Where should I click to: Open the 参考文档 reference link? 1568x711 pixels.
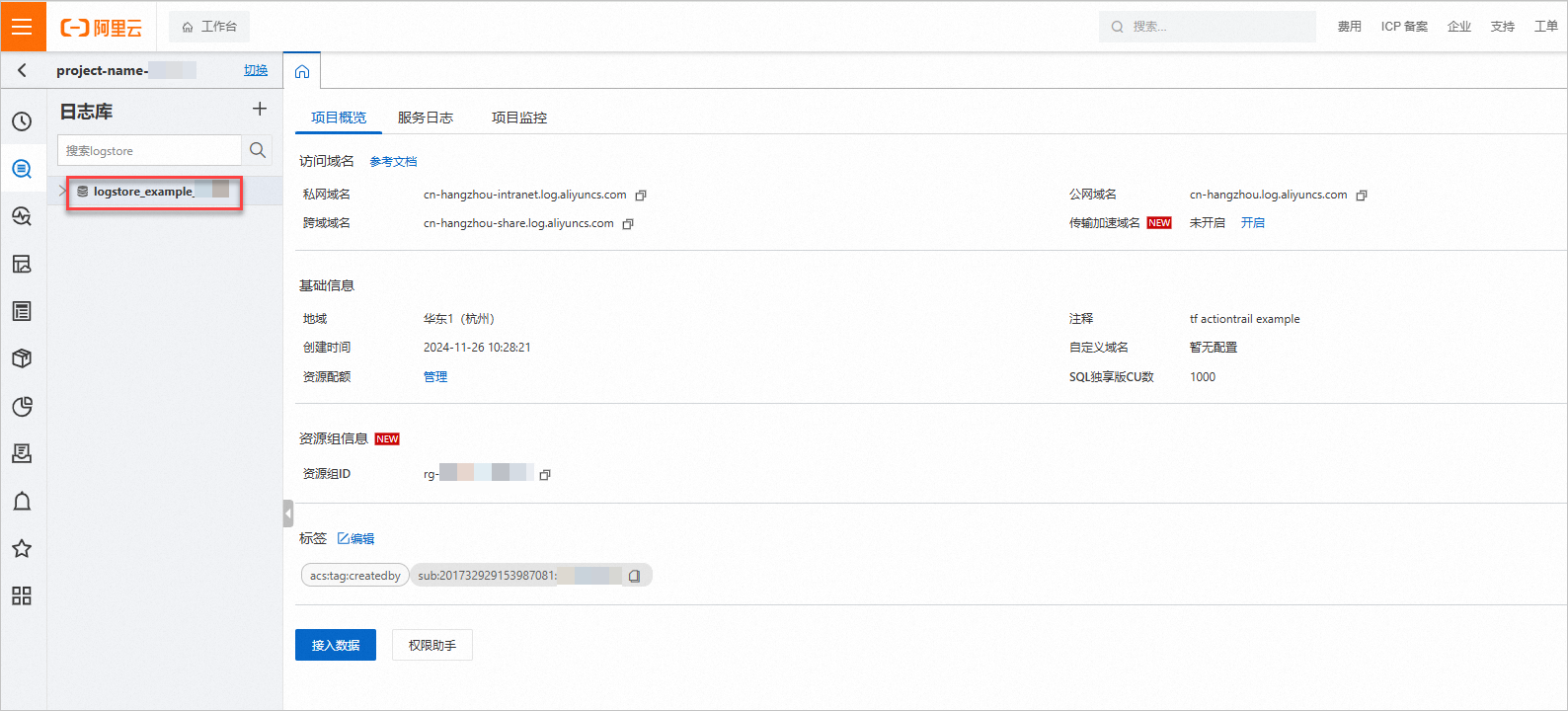click(393, 162)
